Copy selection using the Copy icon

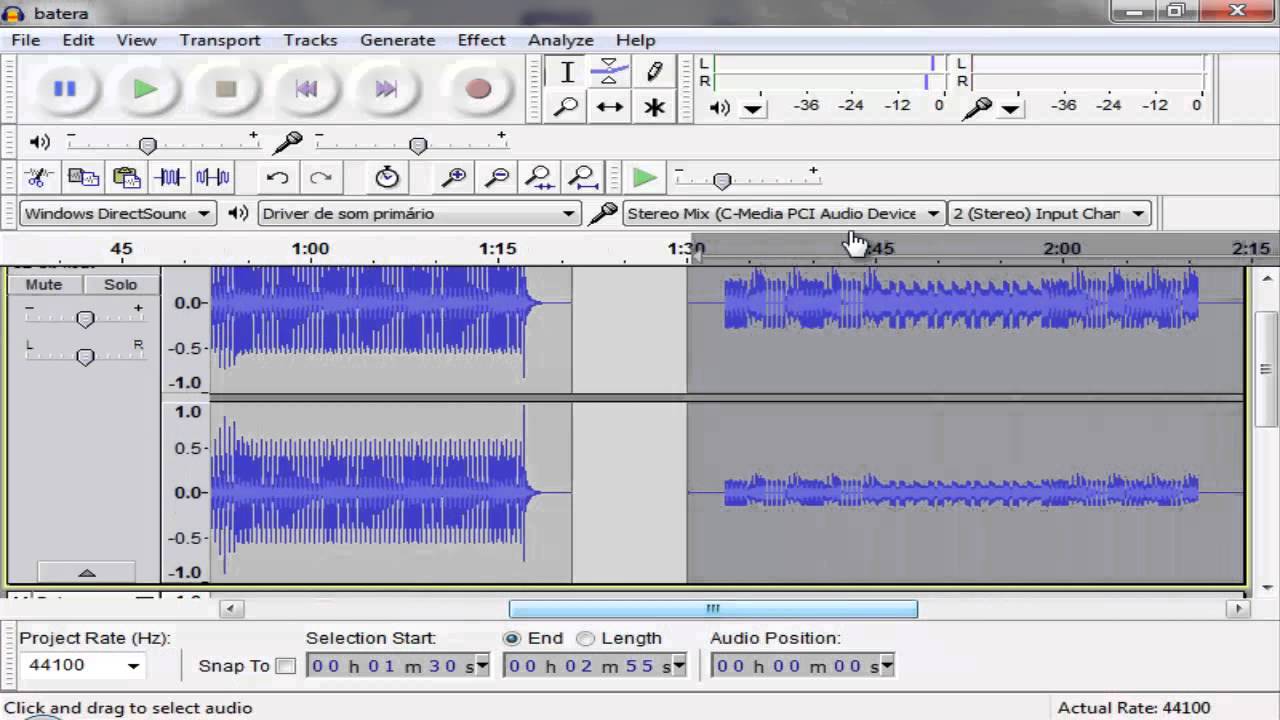click(x=83, y=178)
